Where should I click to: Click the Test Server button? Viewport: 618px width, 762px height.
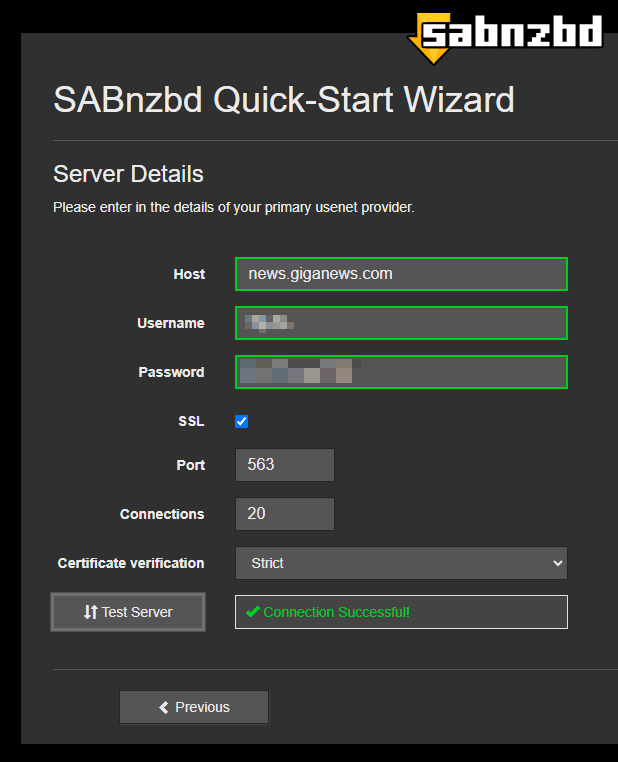pos(128,612)
